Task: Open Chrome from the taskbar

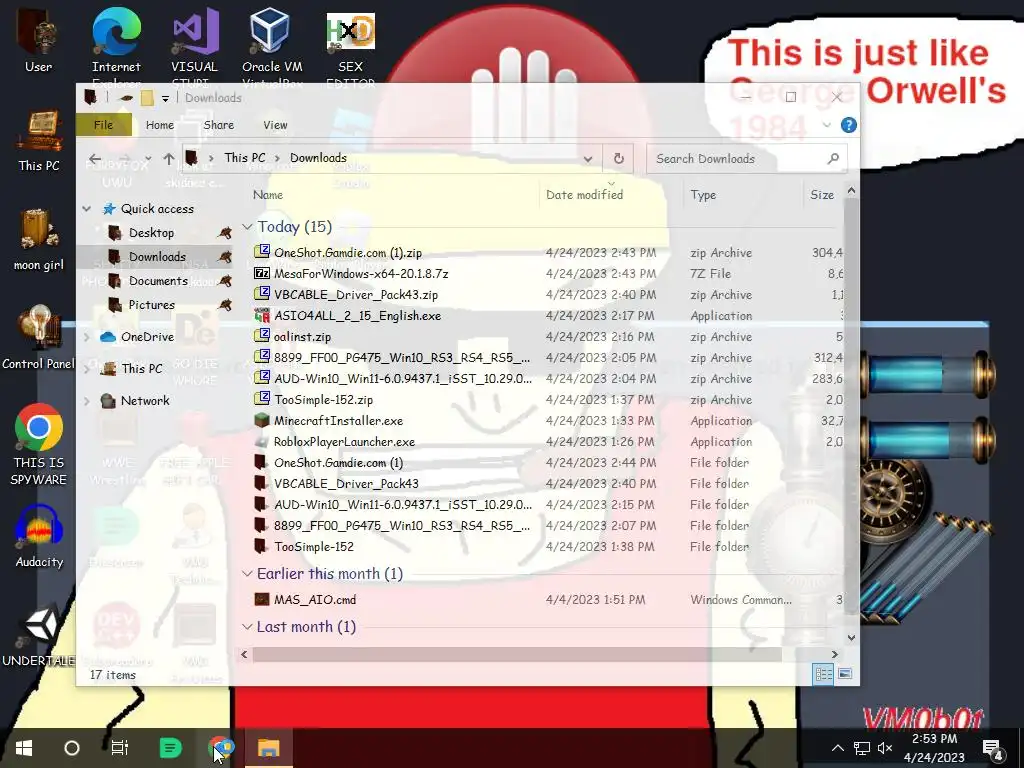Action: [x=221, y=747]
